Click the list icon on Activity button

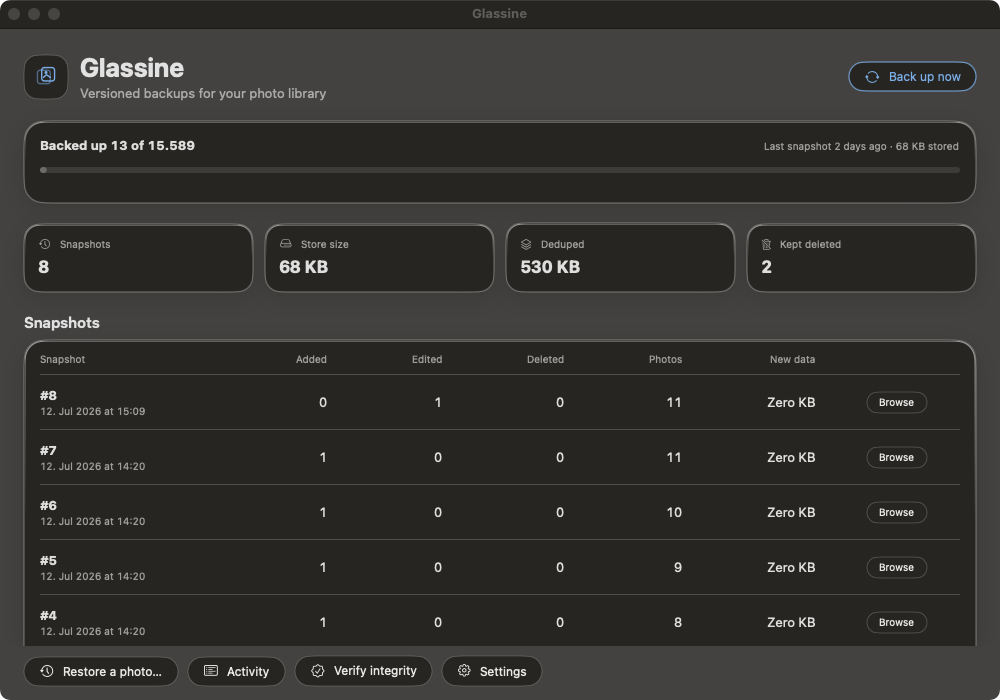pyautogui.click(x=211, y=671)
